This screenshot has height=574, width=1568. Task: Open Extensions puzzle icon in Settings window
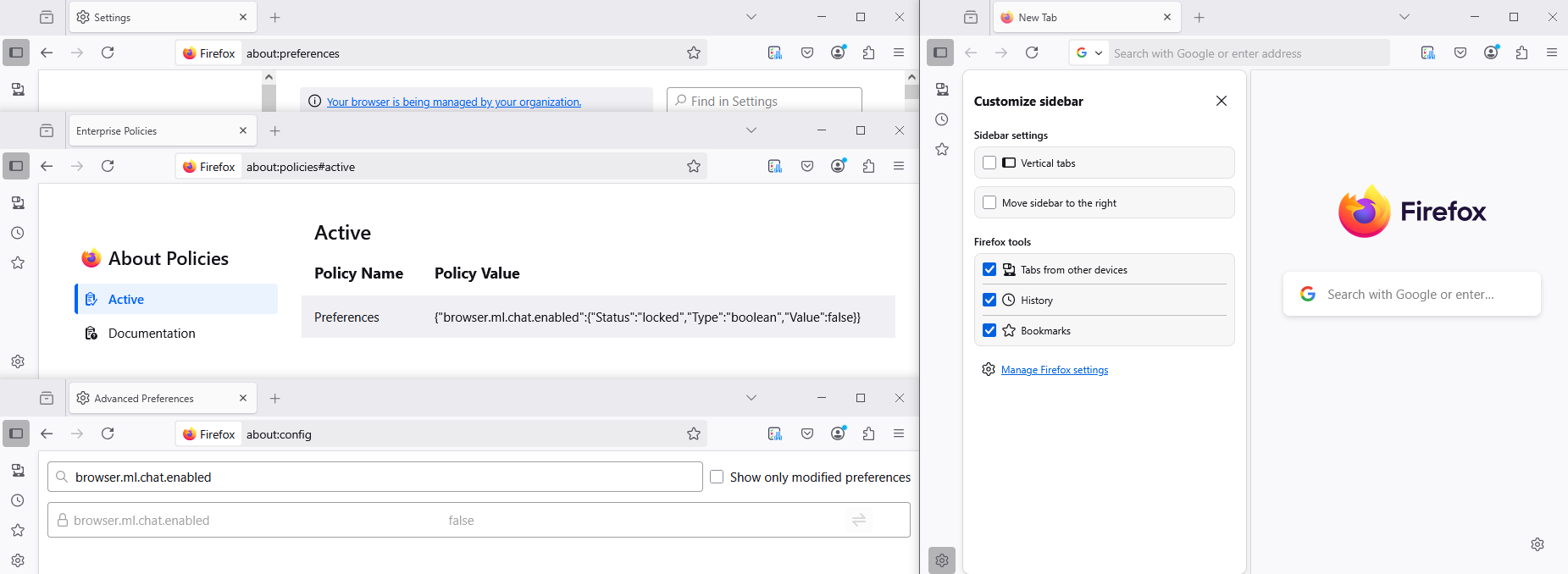(x=868, y=52)
